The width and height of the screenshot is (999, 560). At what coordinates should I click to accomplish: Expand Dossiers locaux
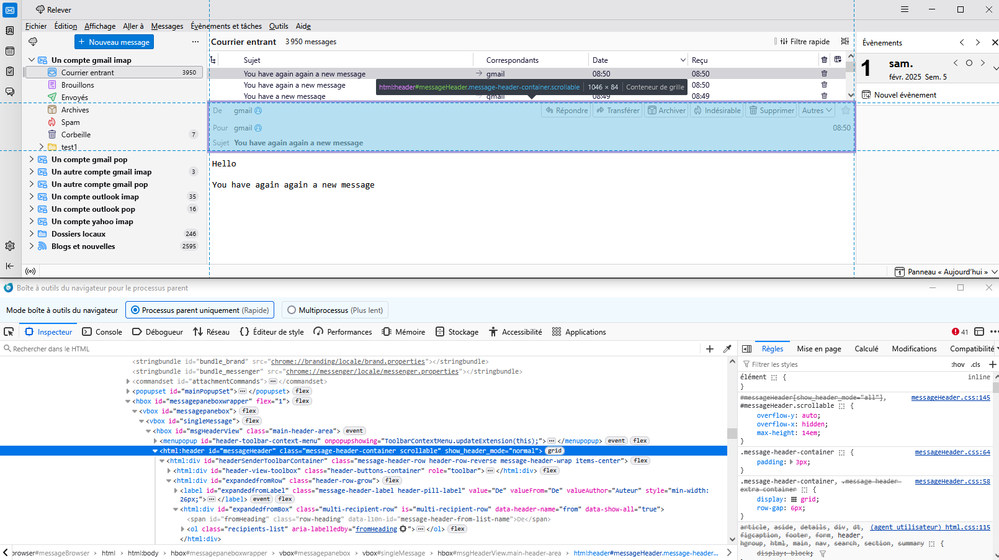[x=32, y=234]
